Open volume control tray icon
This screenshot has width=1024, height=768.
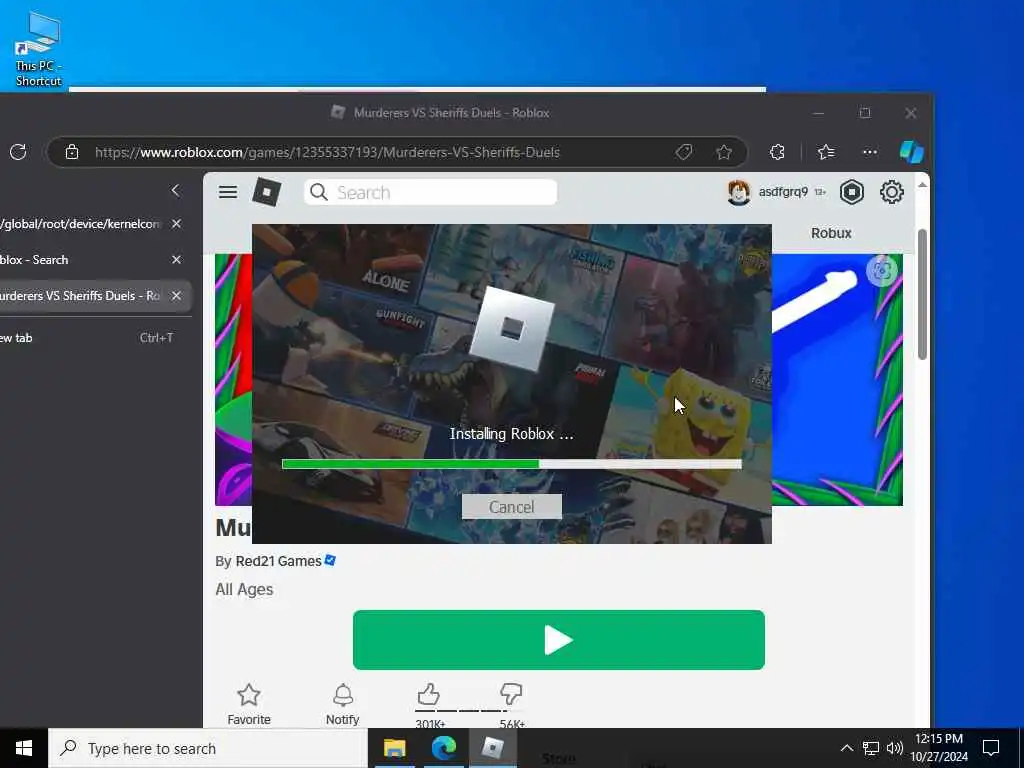(x=894, y=748)
